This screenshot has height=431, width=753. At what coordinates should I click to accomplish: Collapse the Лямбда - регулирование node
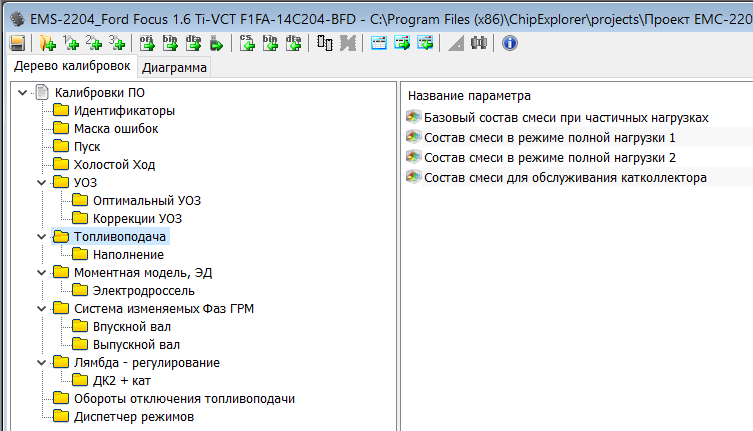coord(41,363)
